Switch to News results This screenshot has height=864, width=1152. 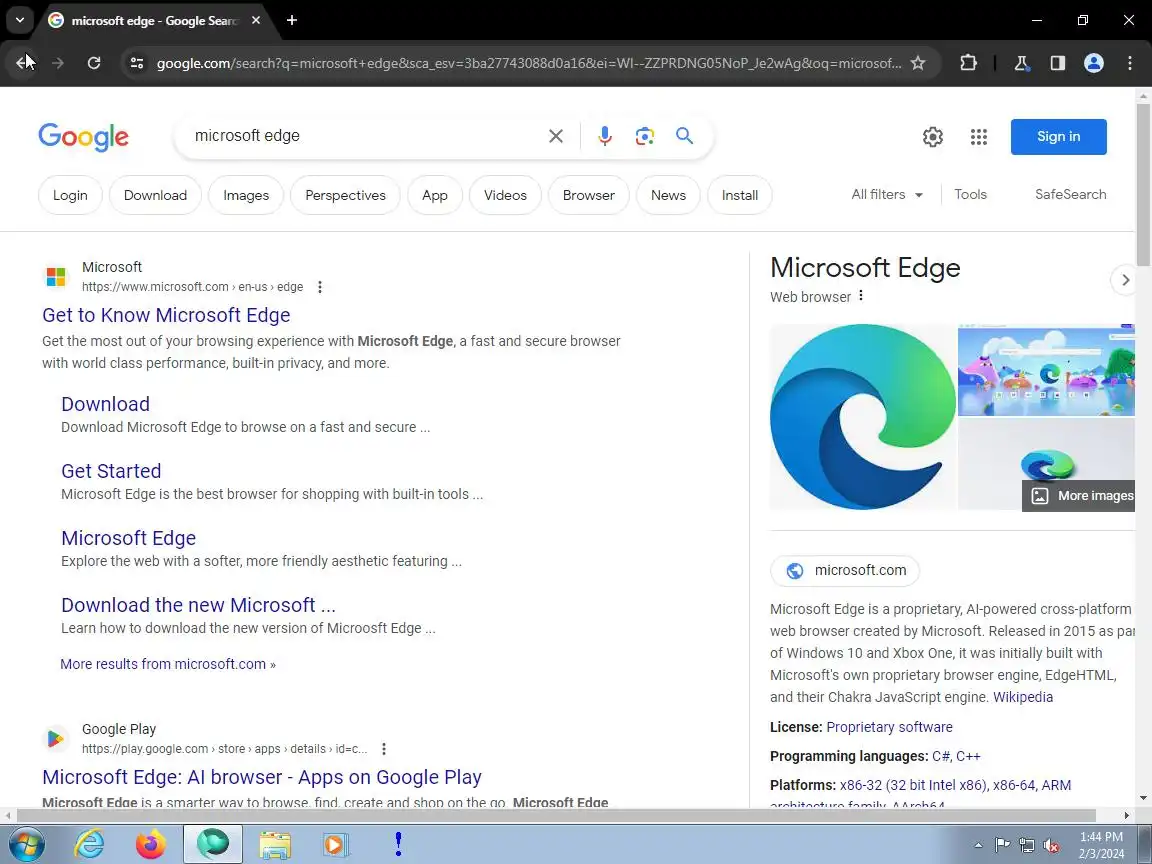pos(669,195)
